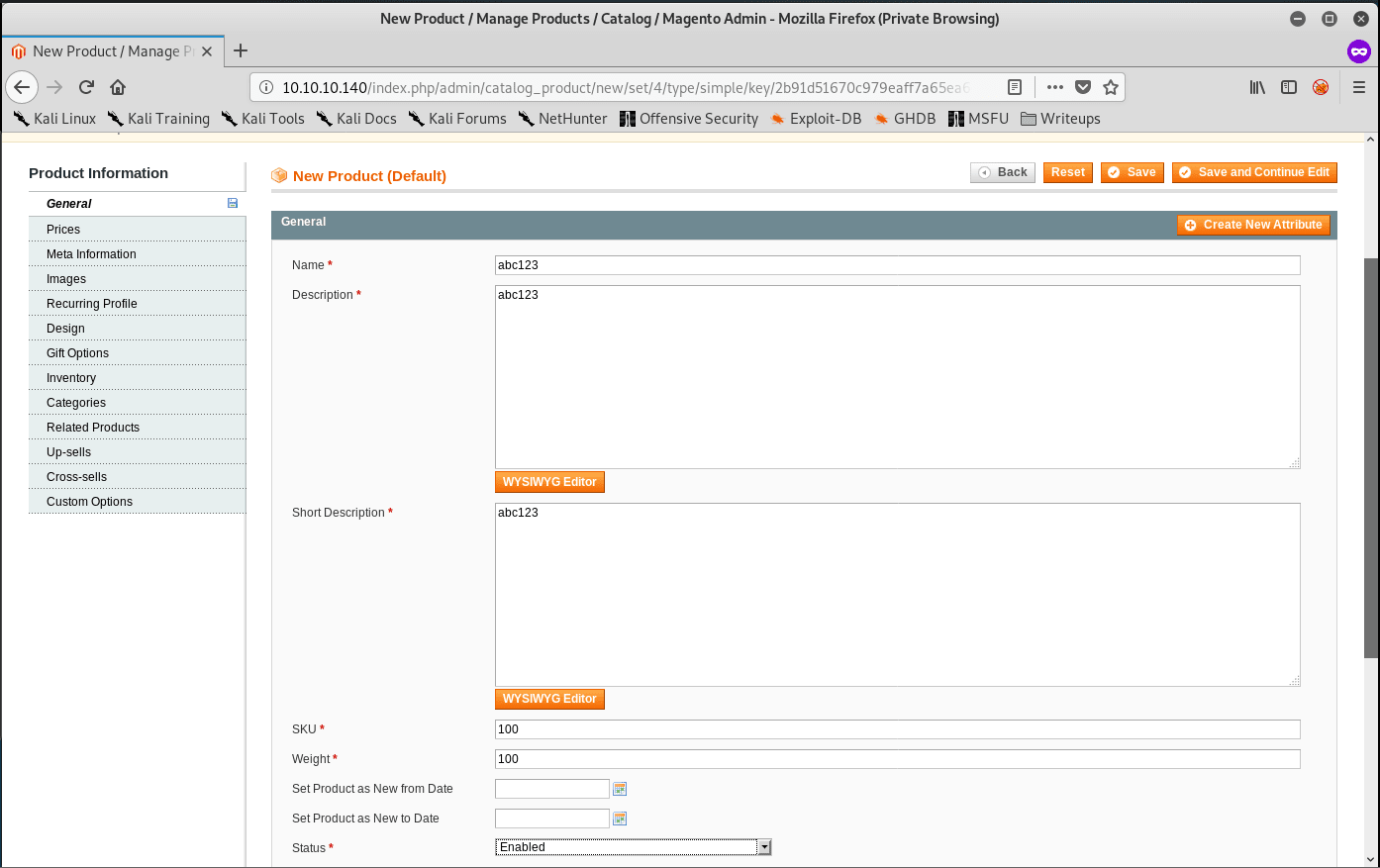
Task: Bookmark this page with star icon
Action: pyautogui.click(x=1111, y=87)
